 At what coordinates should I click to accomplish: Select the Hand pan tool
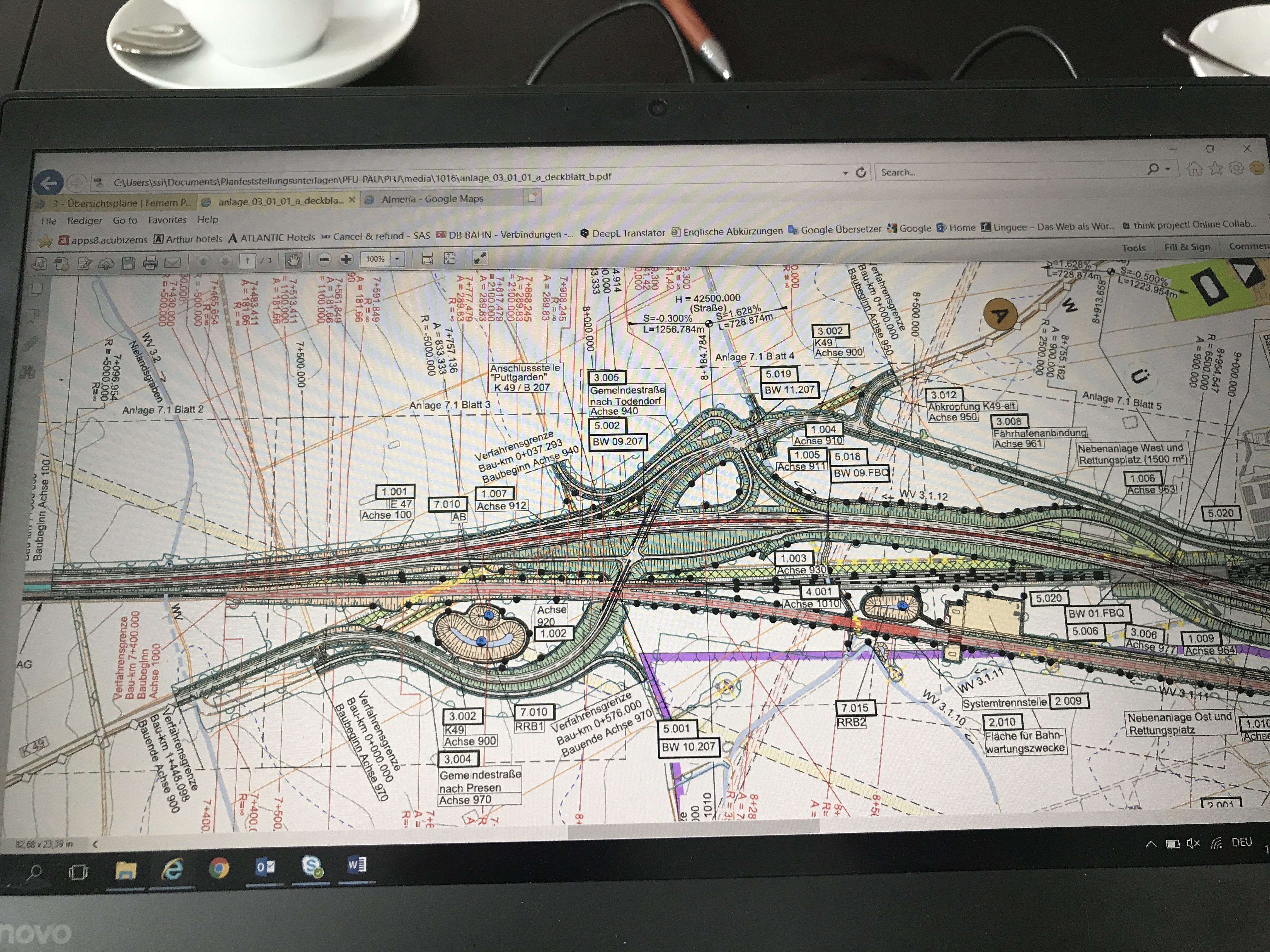point(293,261)
